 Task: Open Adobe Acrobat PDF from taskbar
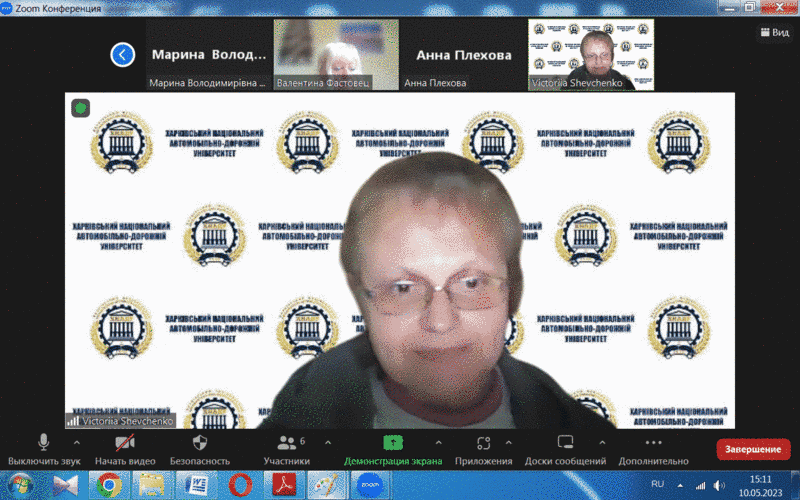tap(284, 485)
